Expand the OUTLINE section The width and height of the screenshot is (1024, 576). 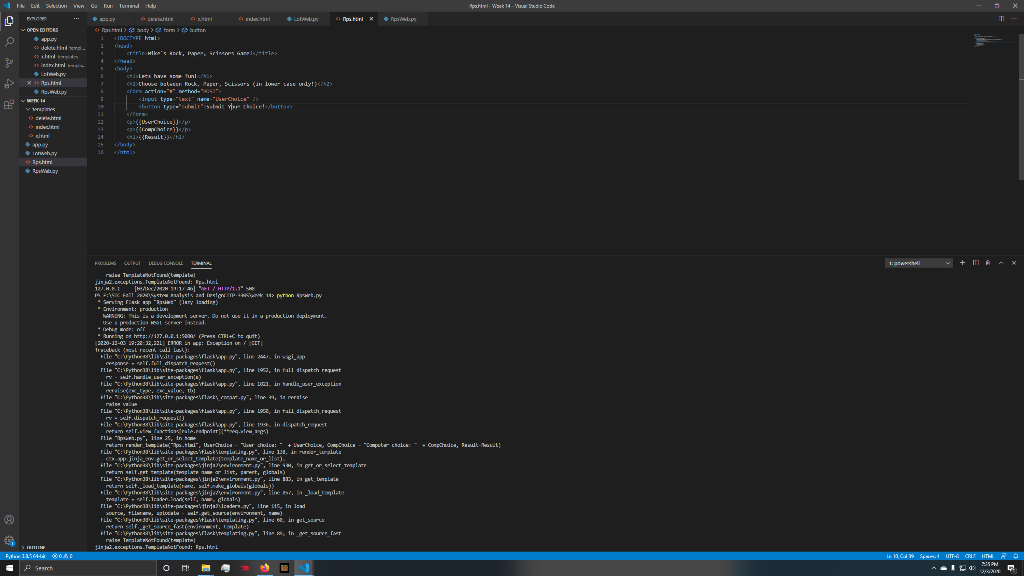click(35, 548)
